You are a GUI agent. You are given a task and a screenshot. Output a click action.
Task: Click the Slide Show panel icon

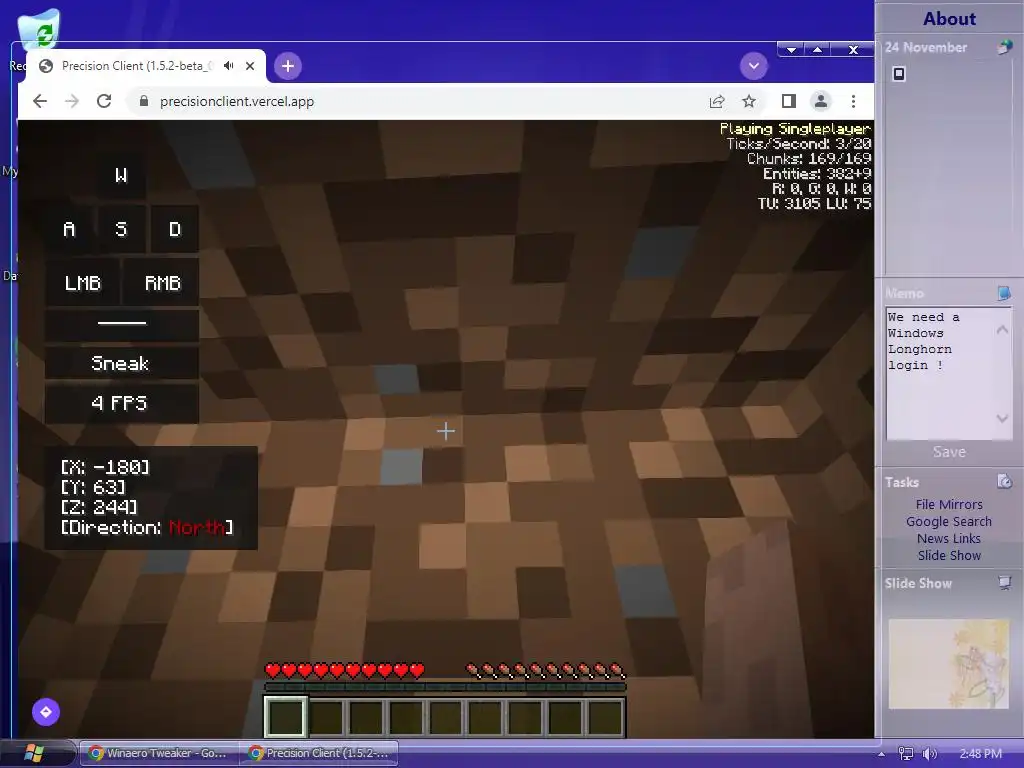coord(1004,583)
